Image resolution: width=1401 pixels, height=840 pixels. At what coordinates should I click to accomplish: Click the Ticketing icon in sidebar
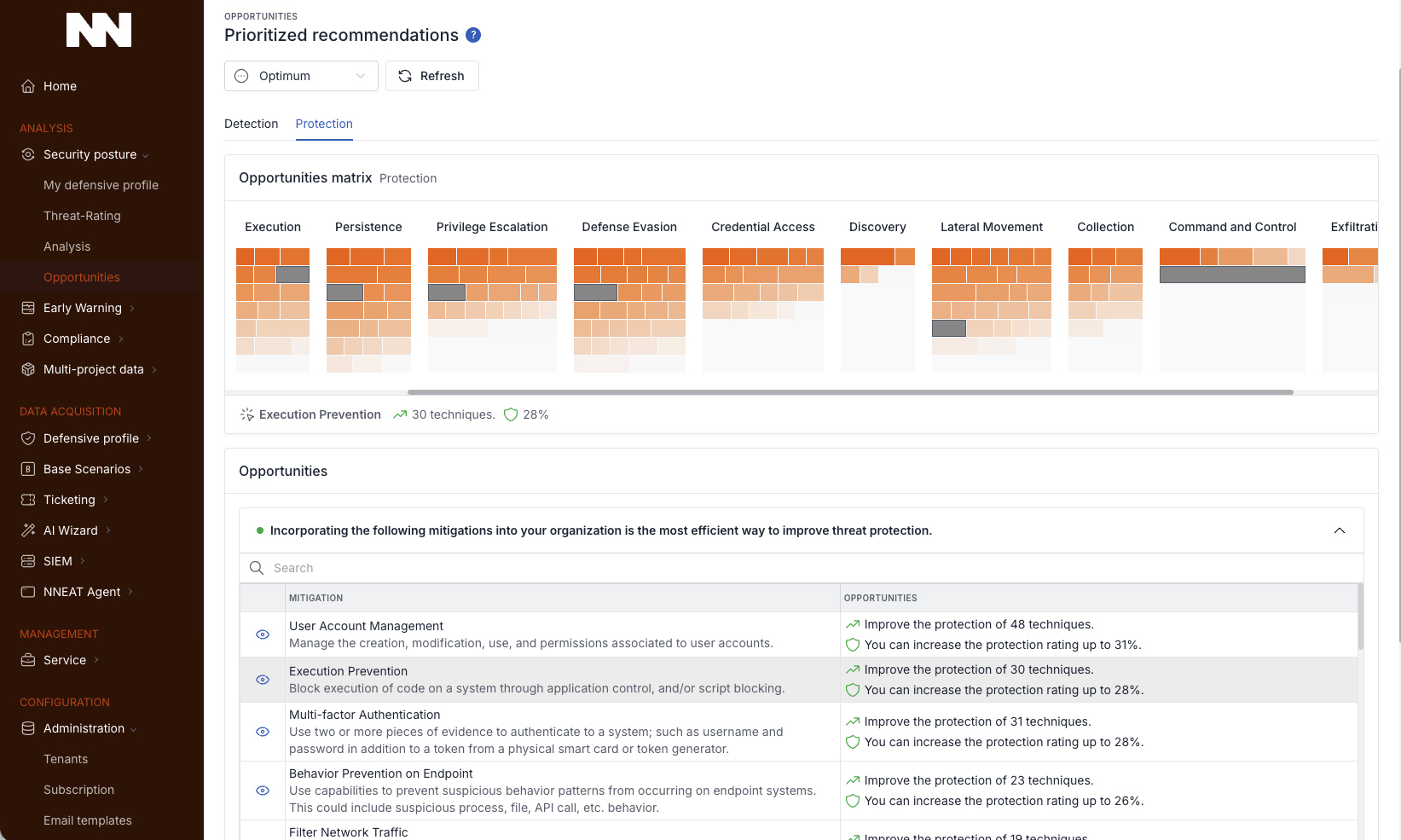[28, 500]
